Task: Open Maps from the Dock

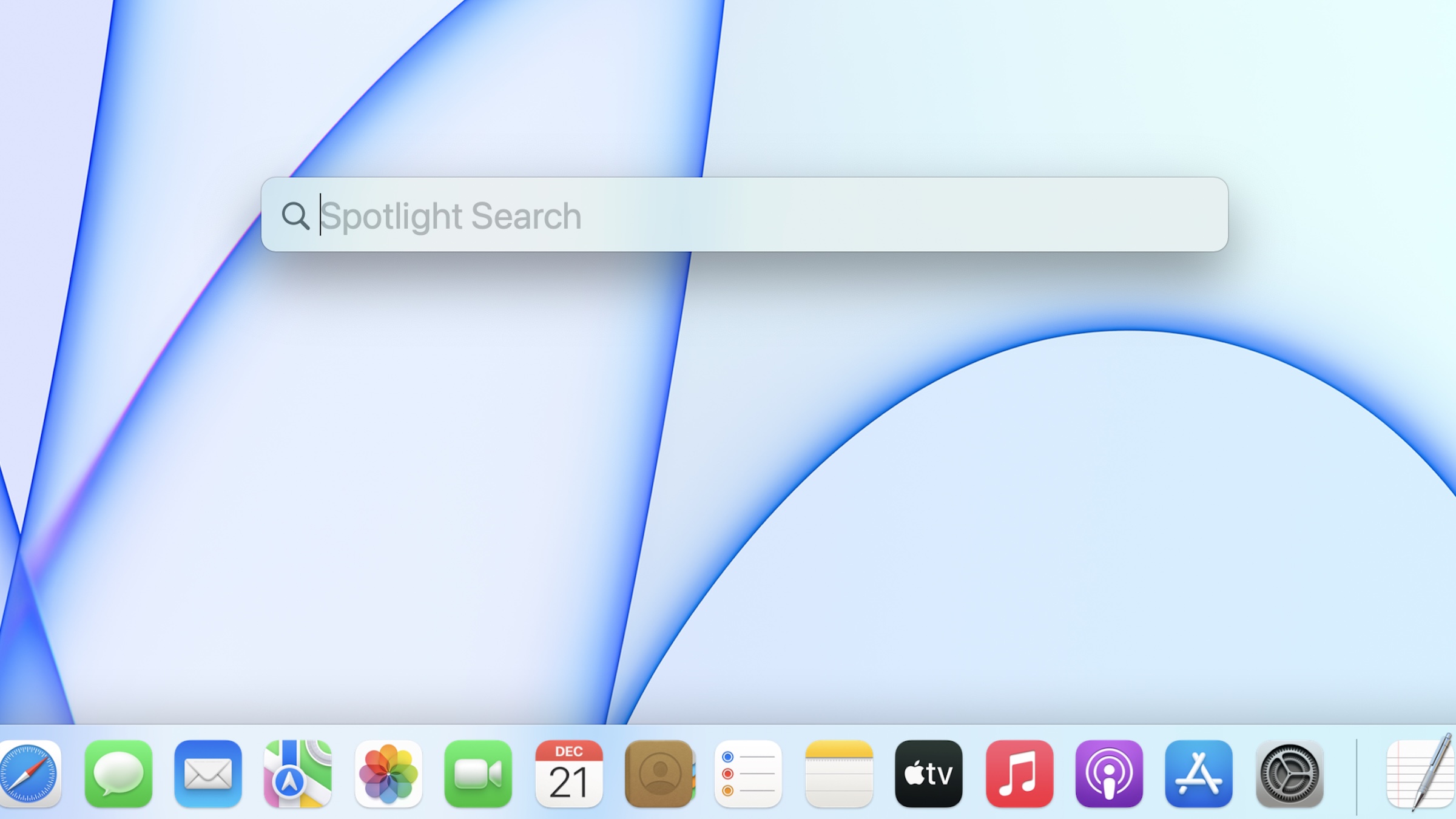Action: point(298,773)
